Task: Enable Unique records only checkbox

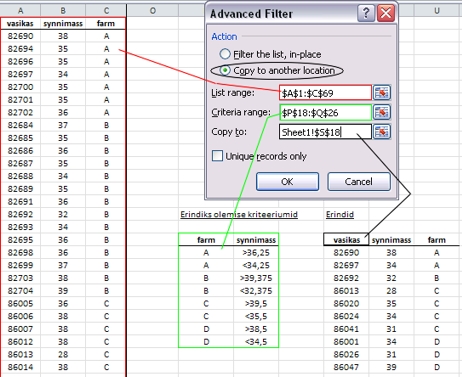Action: (217, 156)
